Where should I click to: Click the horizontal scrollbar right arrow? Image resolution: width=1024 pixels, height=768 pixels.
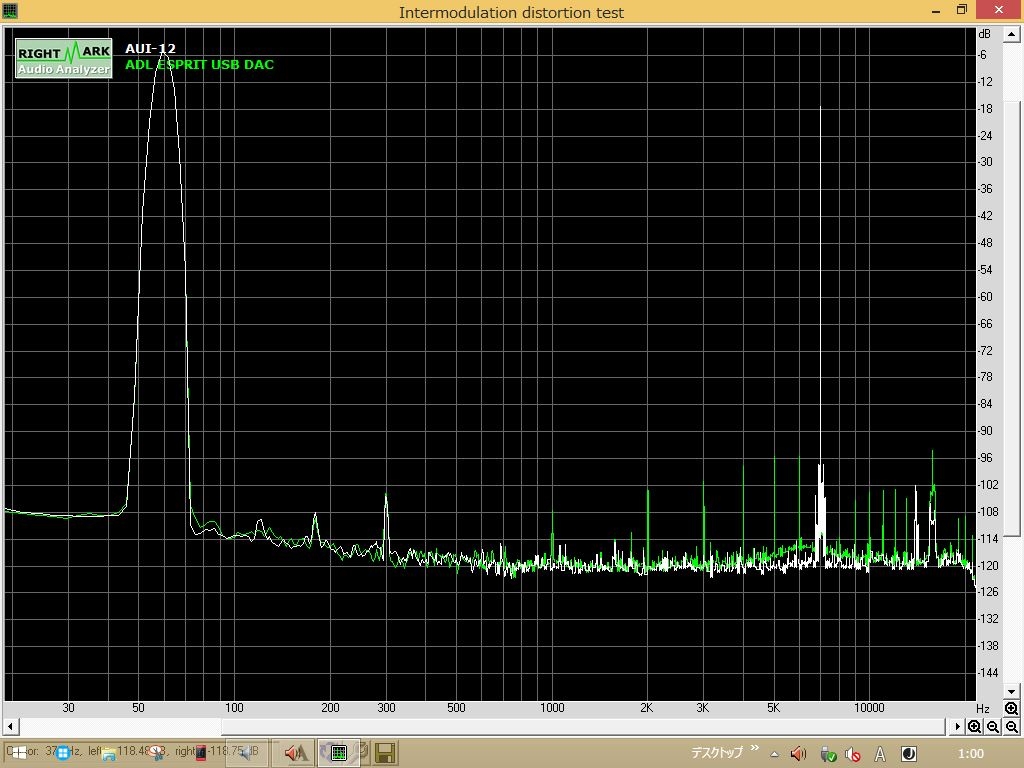(x=958, y=727)
